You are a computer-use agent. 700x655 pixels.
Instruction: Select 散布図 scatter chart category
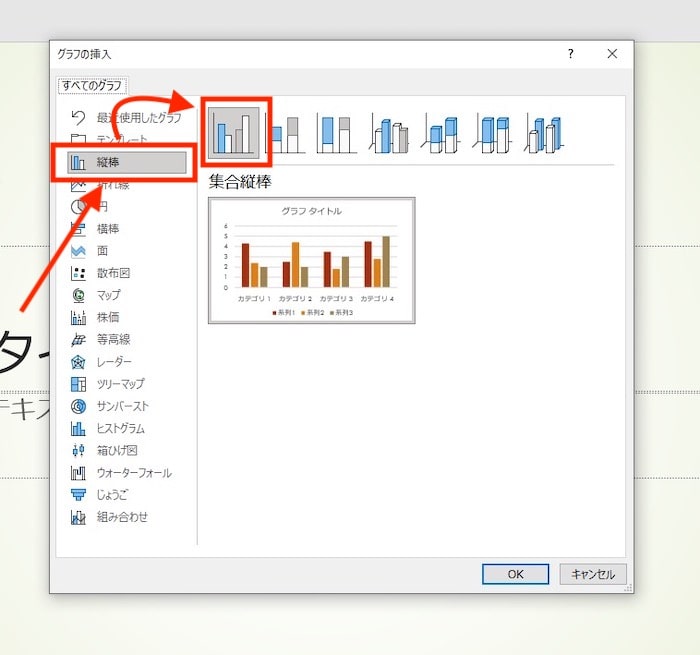point(113,273)
